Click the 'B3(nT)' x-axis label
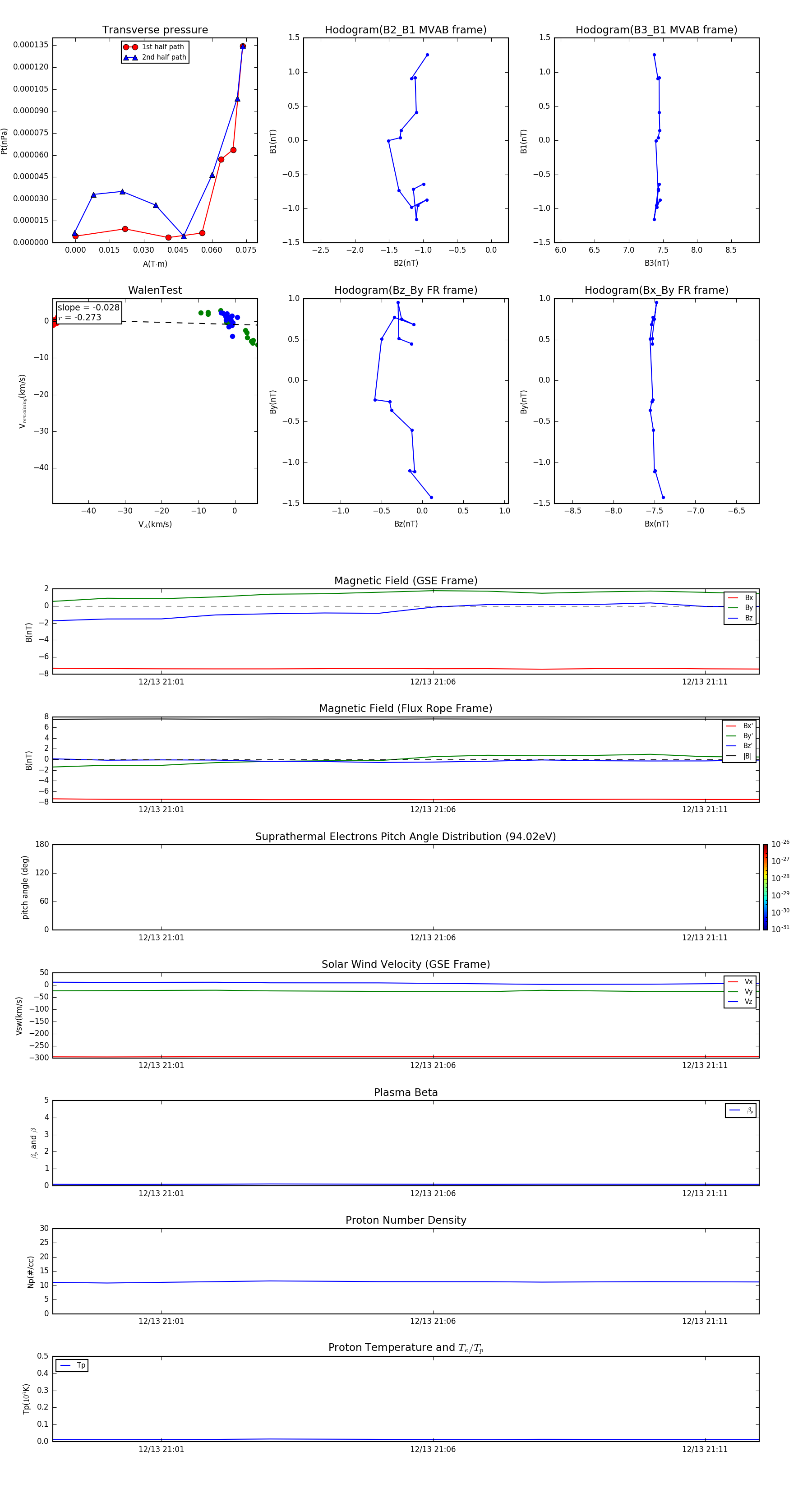Screen dimensions: 812x1489 (x=656, y=263)
